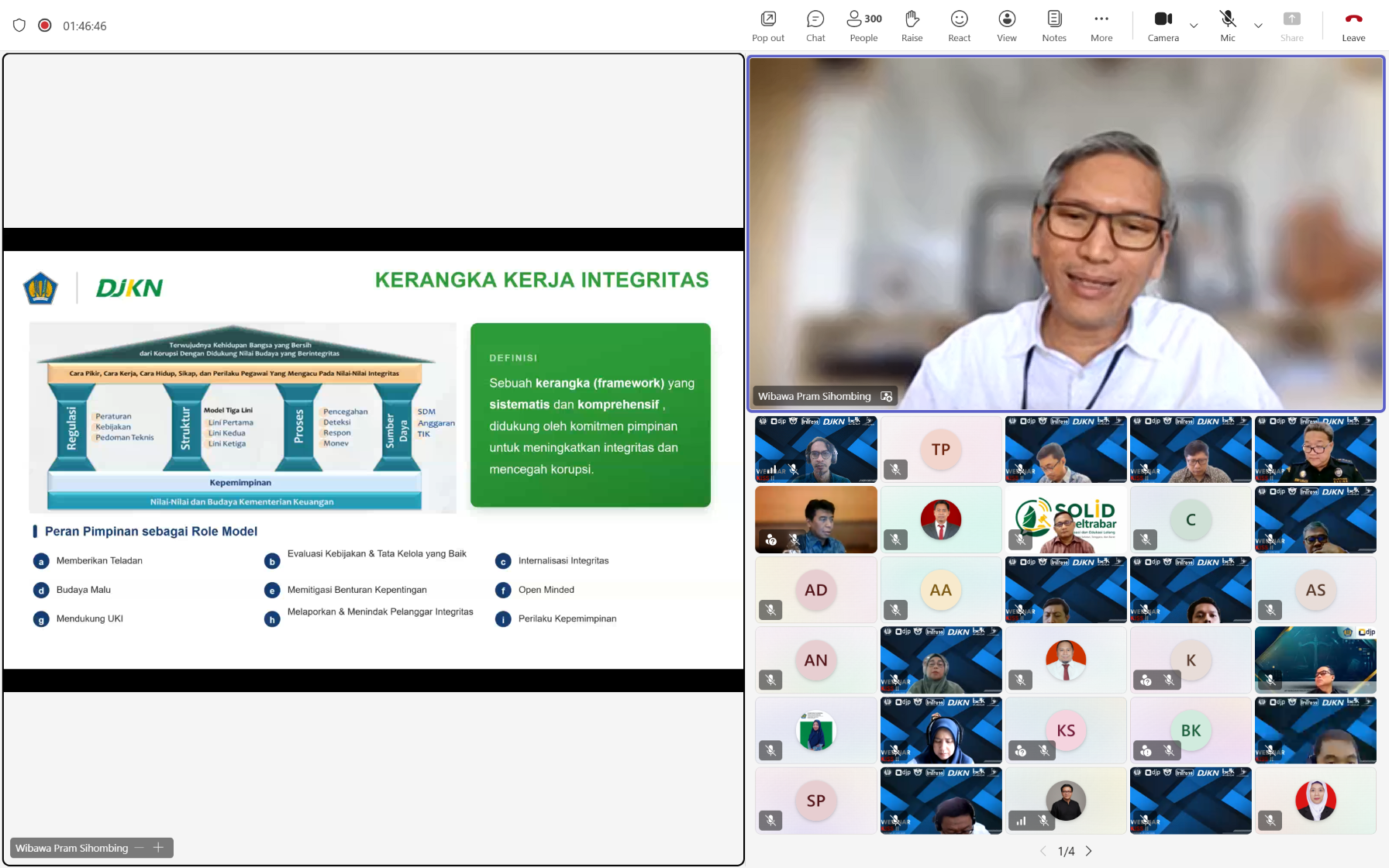Open the View options
Image resolution: width=1389 pixels, height=868 pixels.
pos(1007,26)
